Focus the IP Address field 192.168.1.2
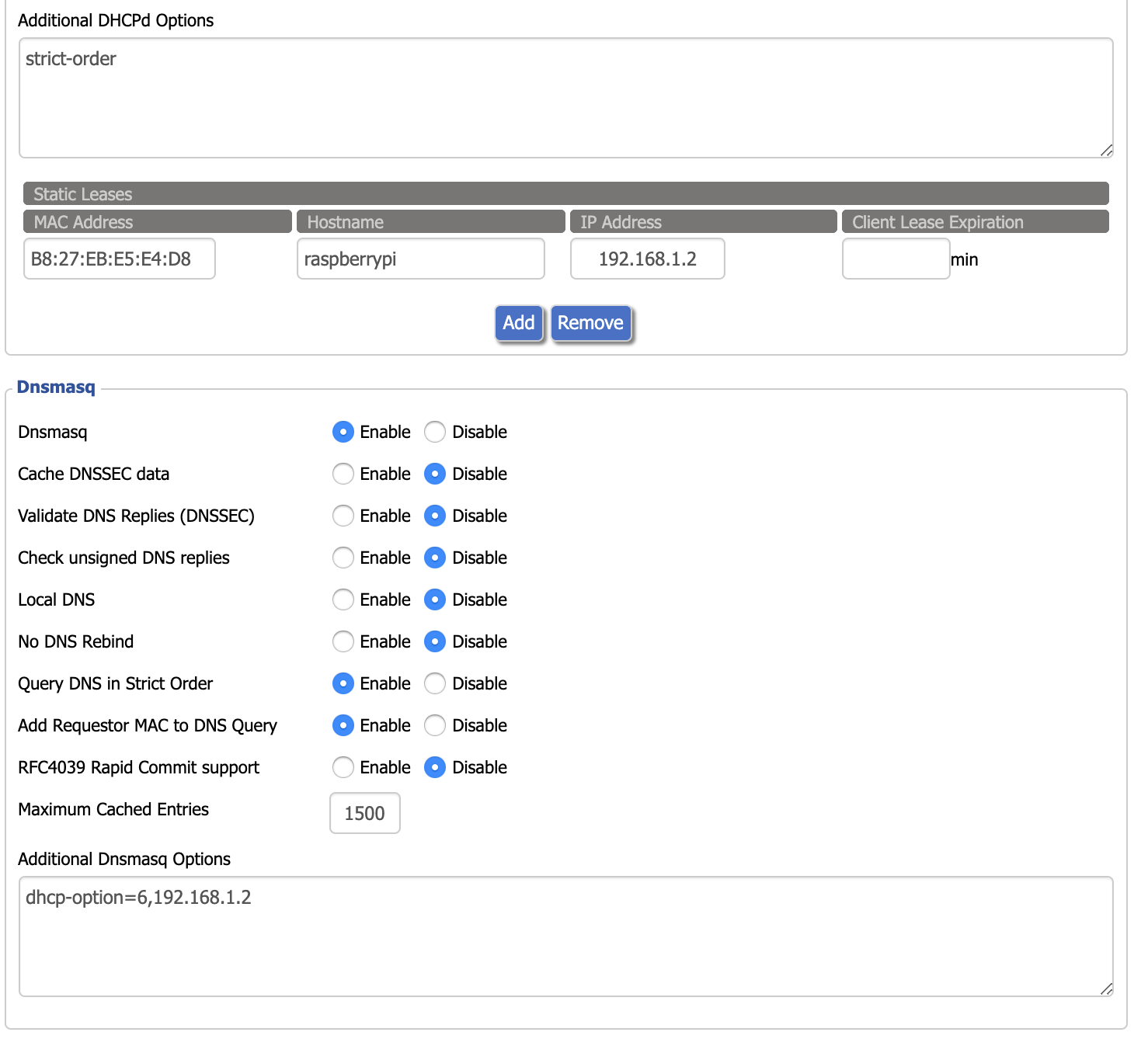1148x1039 pixels. 648,259
